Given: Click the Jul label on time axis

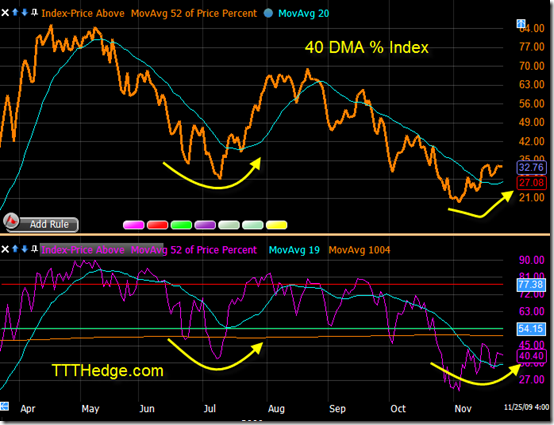Looking at the screenshot, I should (x=210, y=409).
